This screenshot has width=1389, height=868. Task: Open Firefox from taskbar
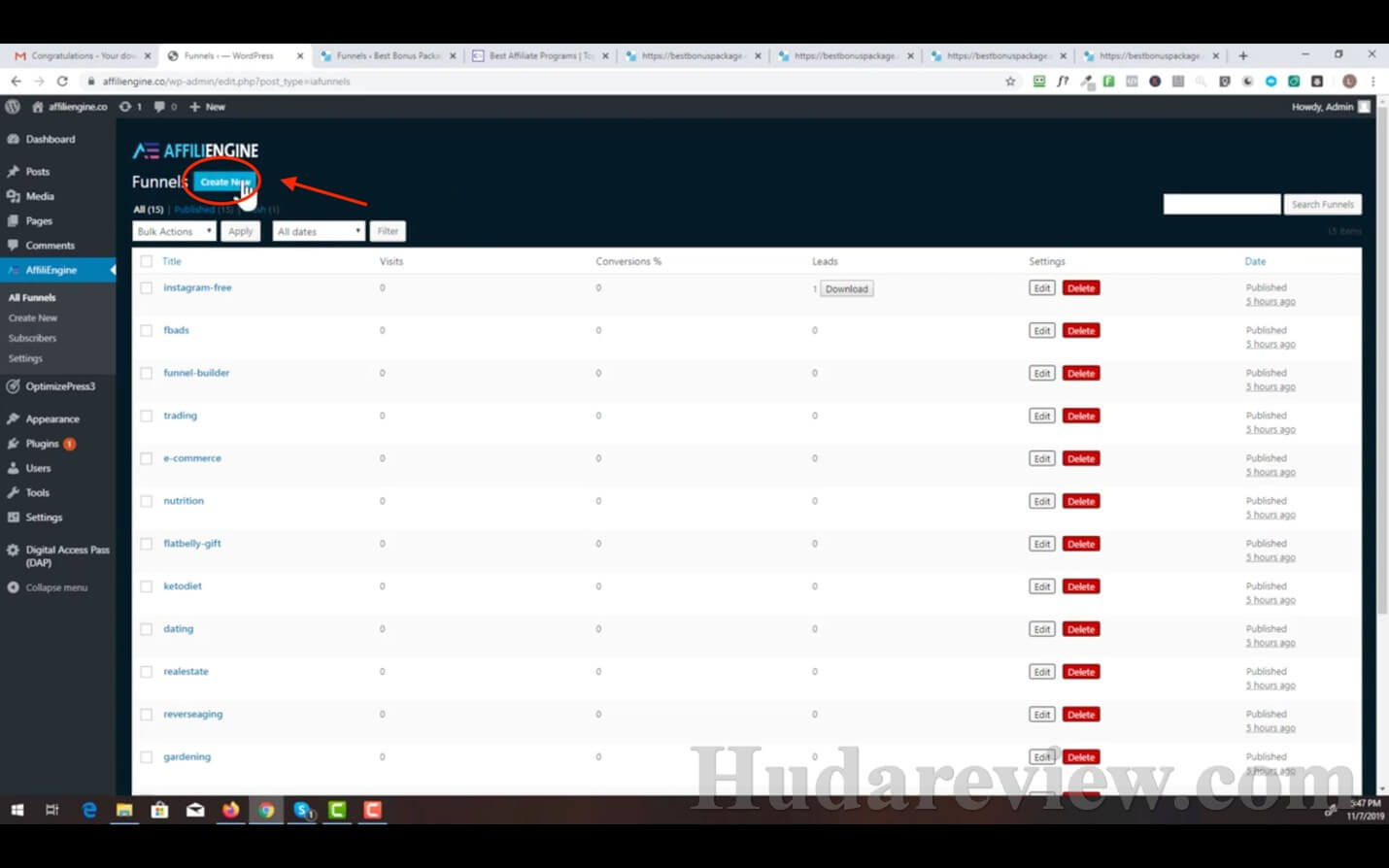tap(230, 810)
